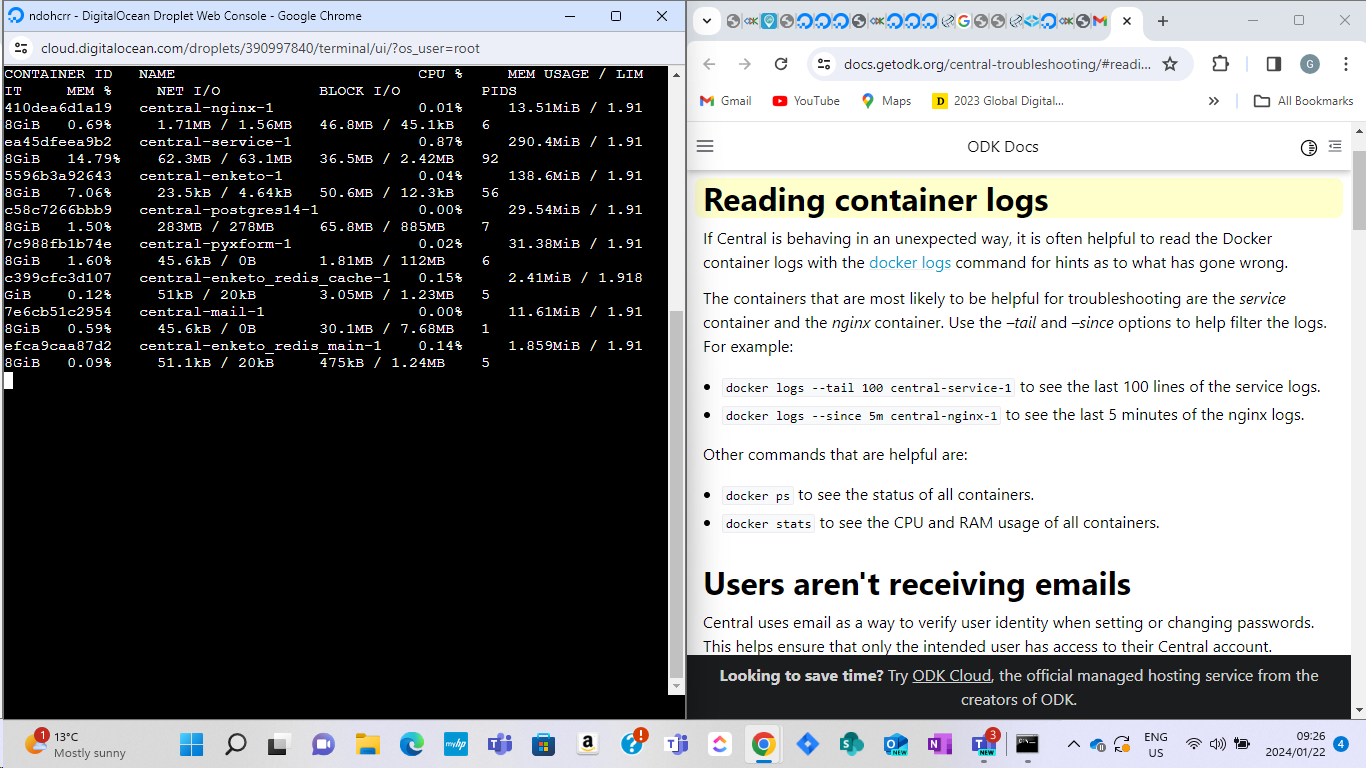Open the Gmail bookmark
The height and width of the screenshot is (768, 1366).
pyautogui.click(x=725, y=101)
